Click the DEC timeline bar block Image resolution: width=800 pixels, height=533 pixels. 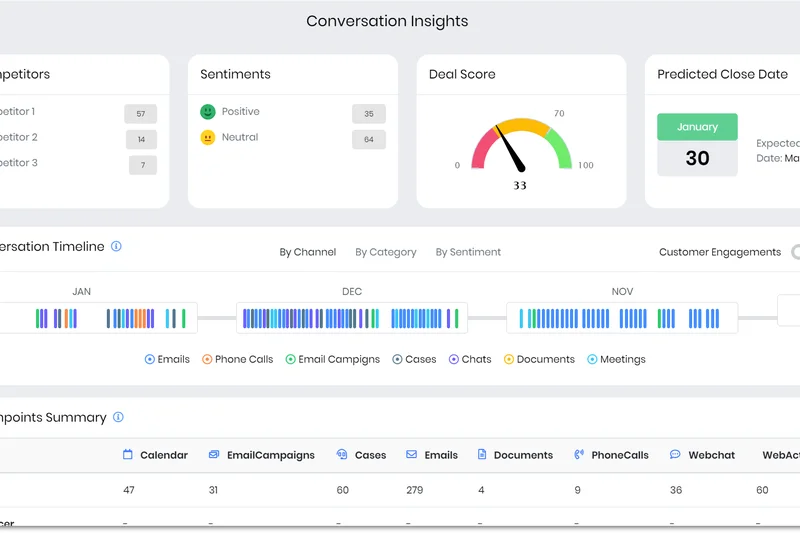[x=352, y=318]
